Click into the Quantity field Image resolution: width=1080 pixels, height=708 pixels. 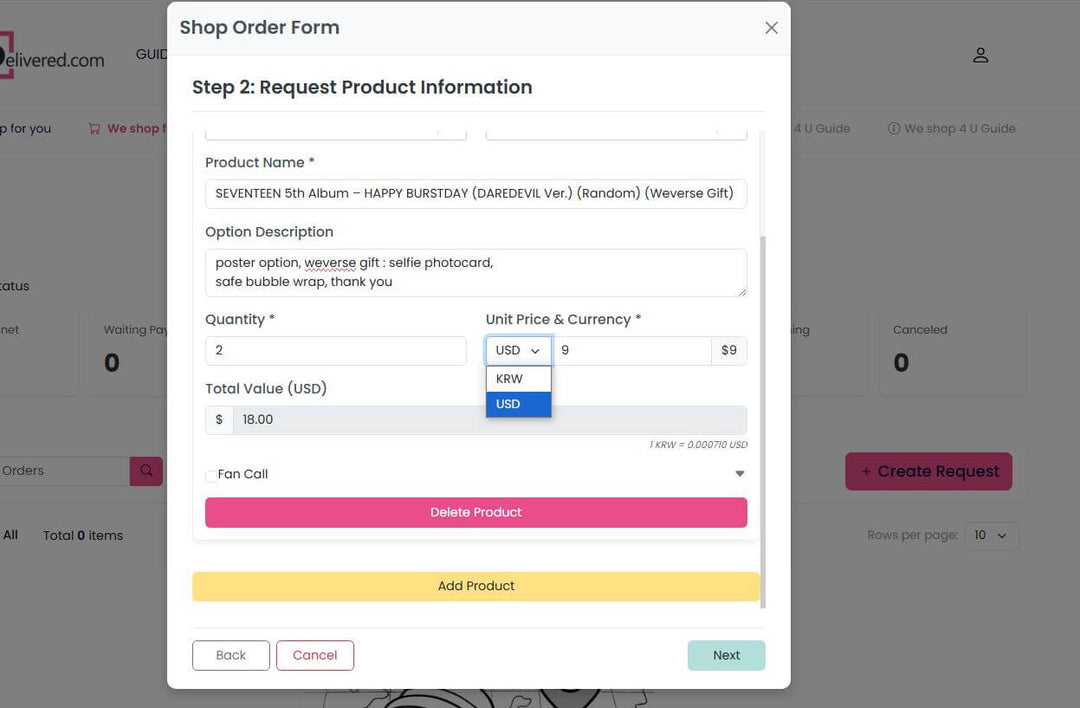click(x=335, y=351)
